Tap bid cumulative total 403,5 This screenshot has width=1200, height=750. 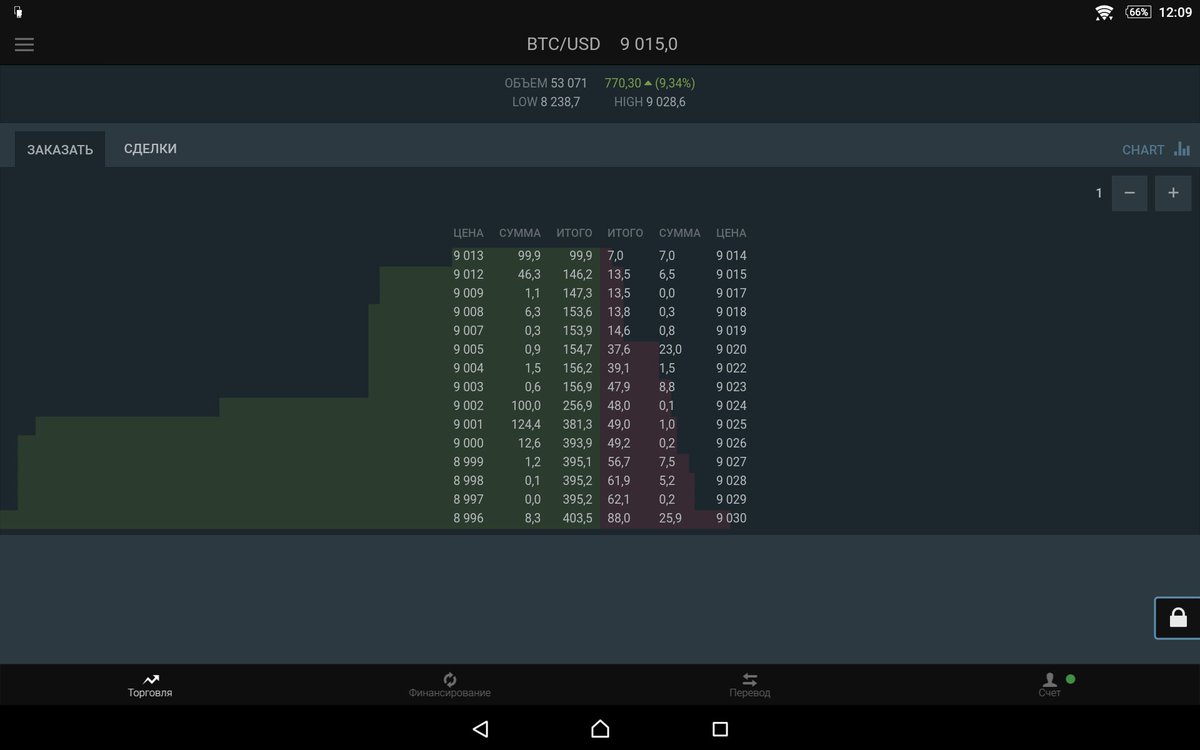pos(577,518)
